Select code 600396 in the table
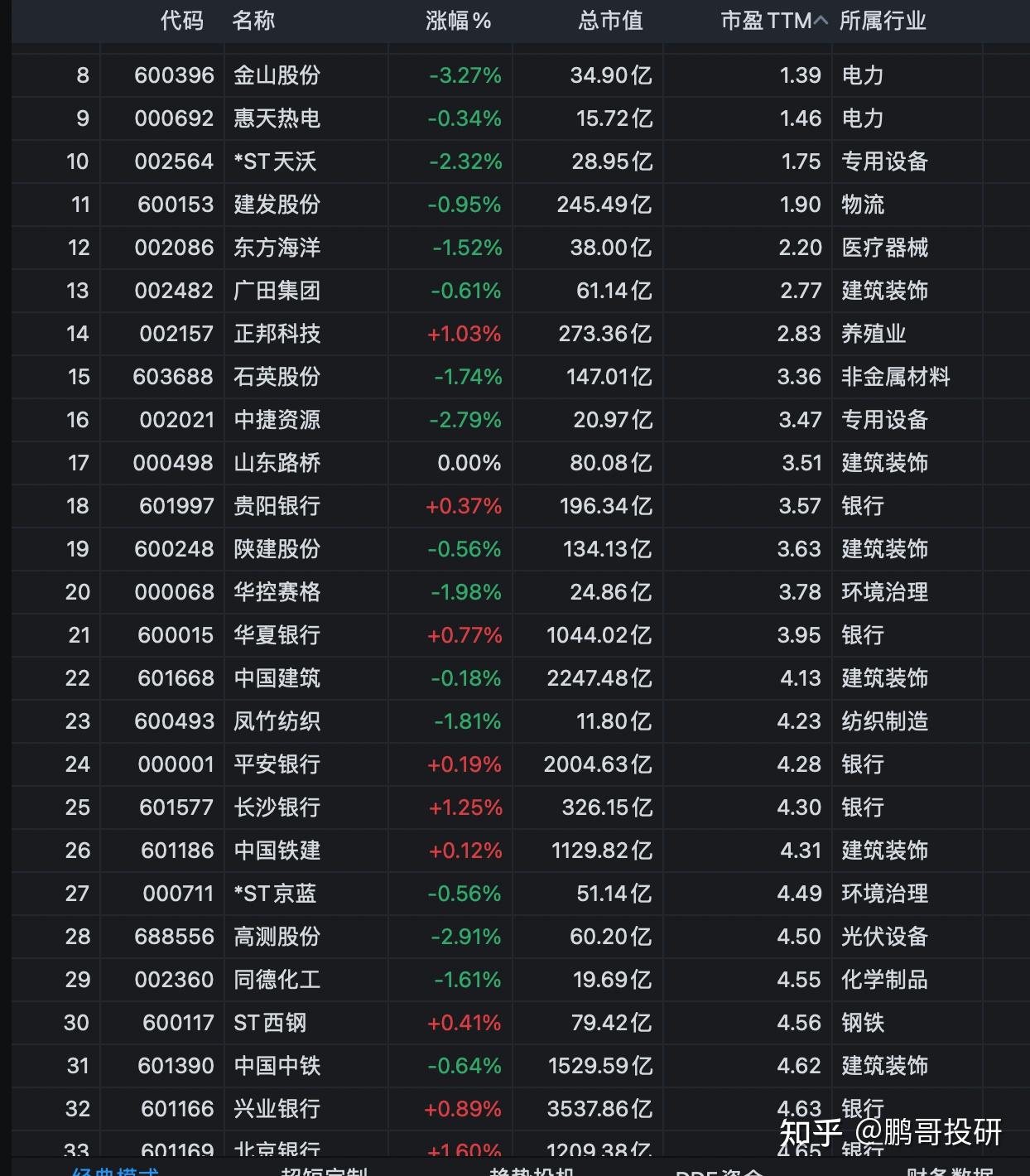The height and width of the screenshot is (1176, 1030). point(173,75)
